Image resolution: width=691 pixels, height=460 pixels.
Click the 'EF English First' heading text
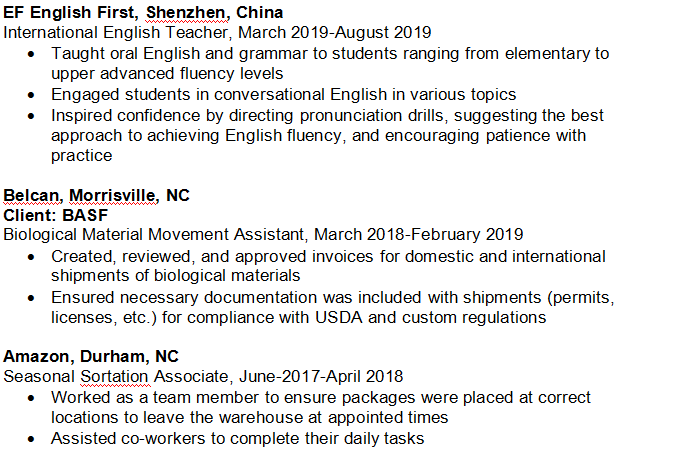[x=69, y=13]
